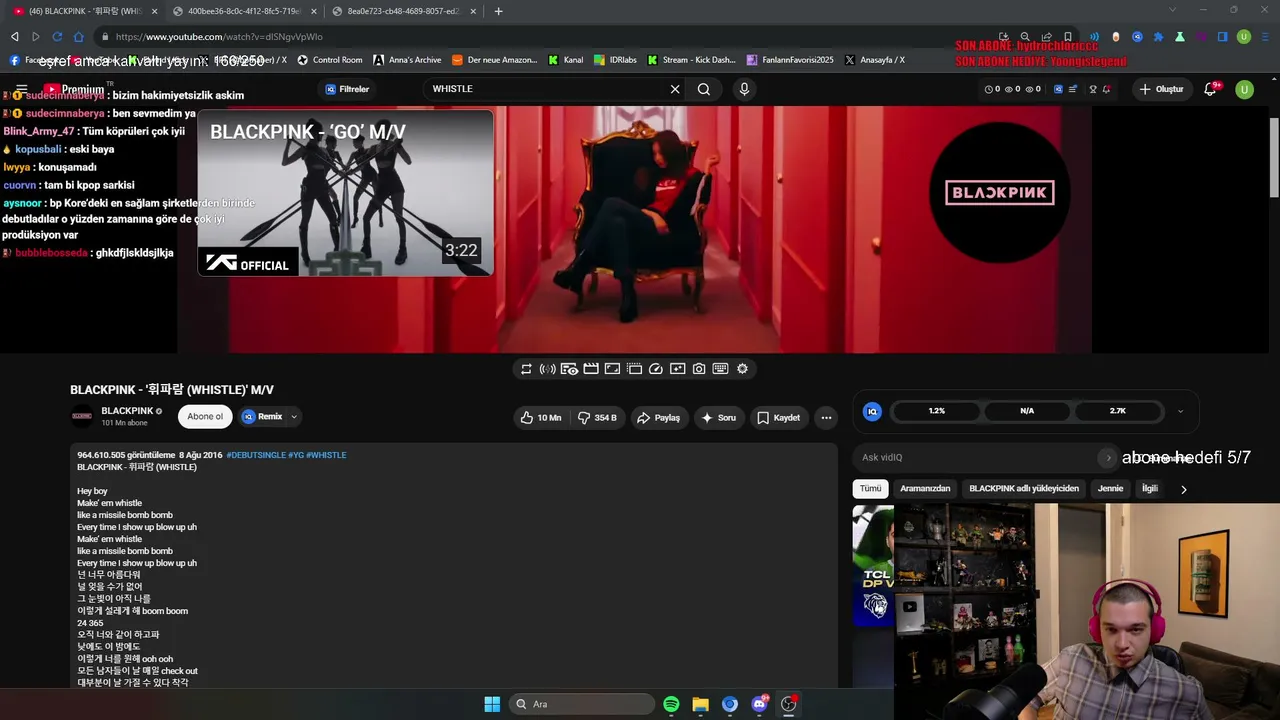Screen dimensions: 1280x720
Task: Open File Explorer from the taskbar
Action: (x=700, y=704)
